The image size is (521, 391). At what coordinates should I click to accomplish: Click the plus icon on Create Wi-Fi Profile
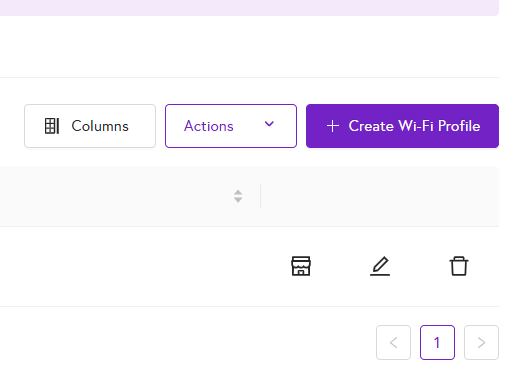click(x=333, y=126)
